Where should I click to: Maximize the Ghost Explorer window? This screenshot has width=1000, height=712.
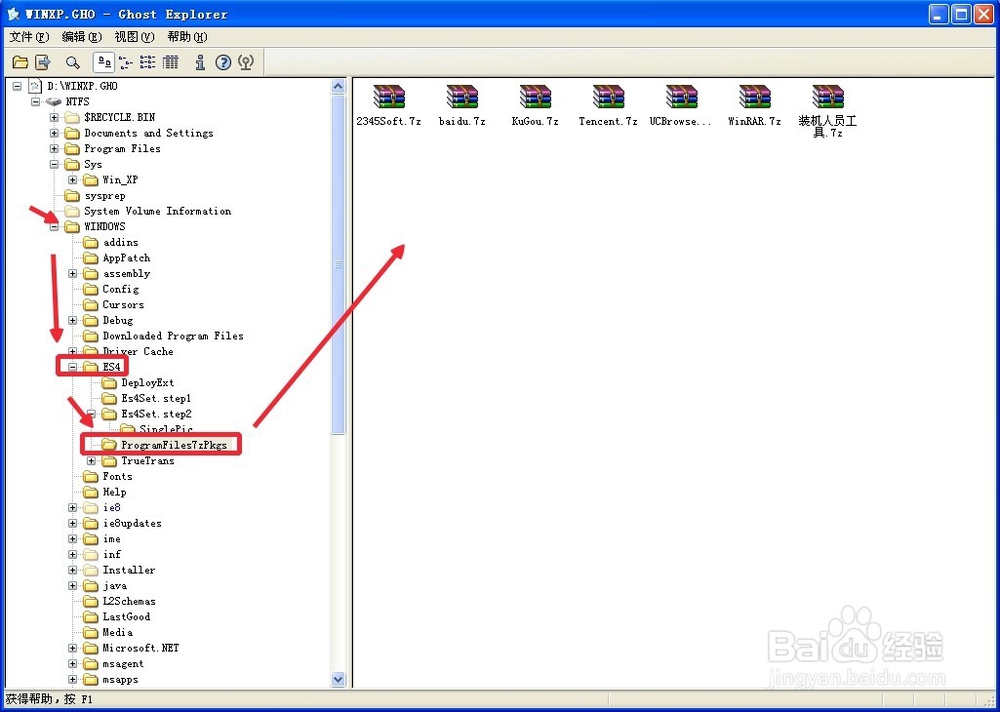961,14
